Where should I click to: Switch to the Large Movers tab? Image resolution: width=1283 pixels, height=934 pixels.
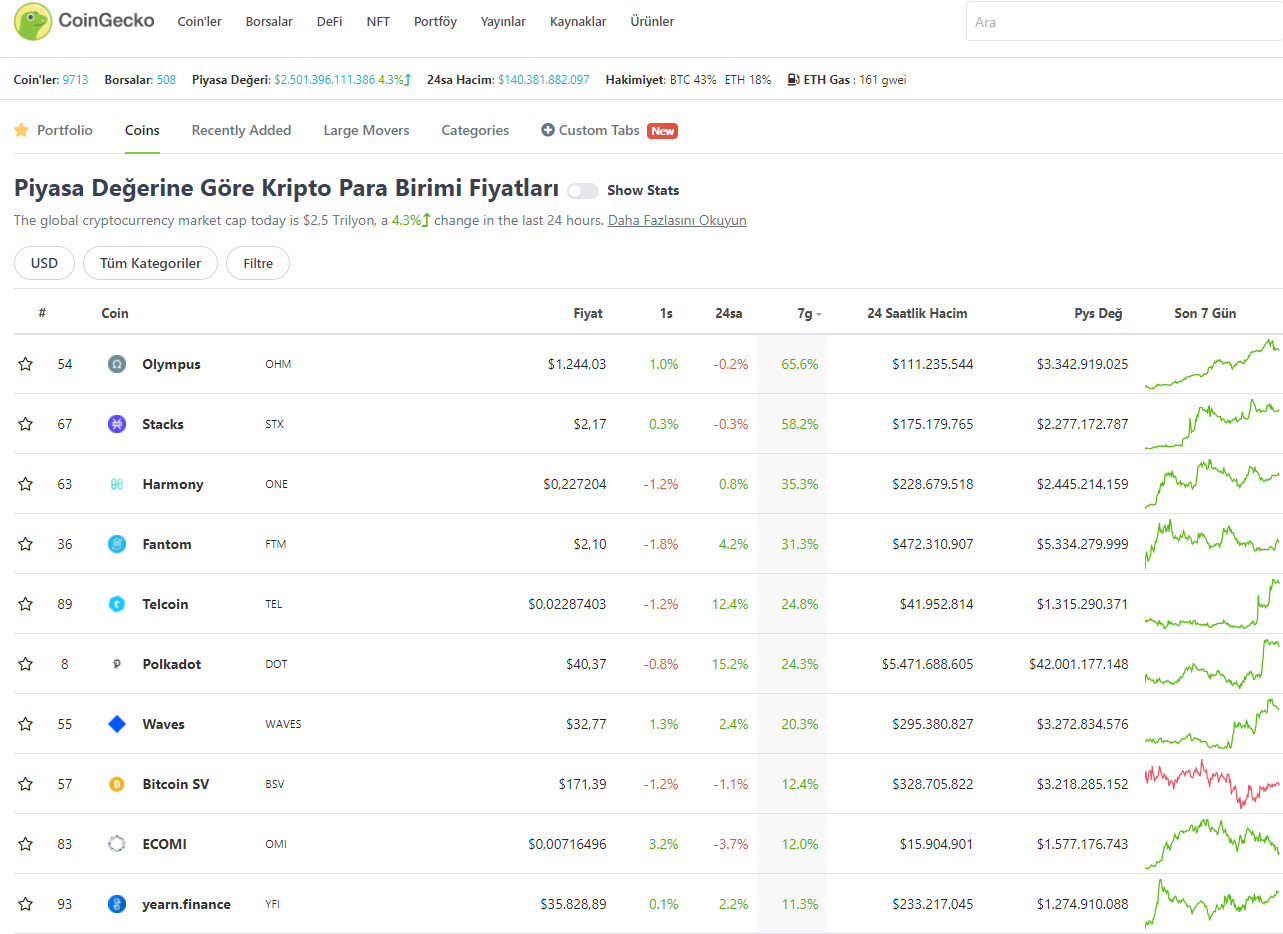[366, 130]
